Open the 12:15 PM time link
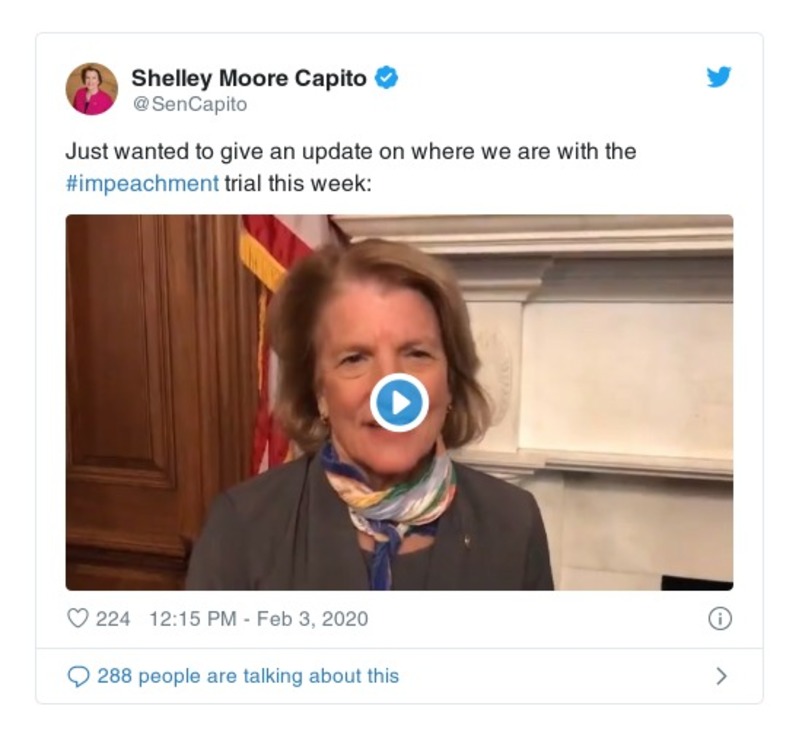The width and height of the screenshot is (799, 741). [193, 619]
